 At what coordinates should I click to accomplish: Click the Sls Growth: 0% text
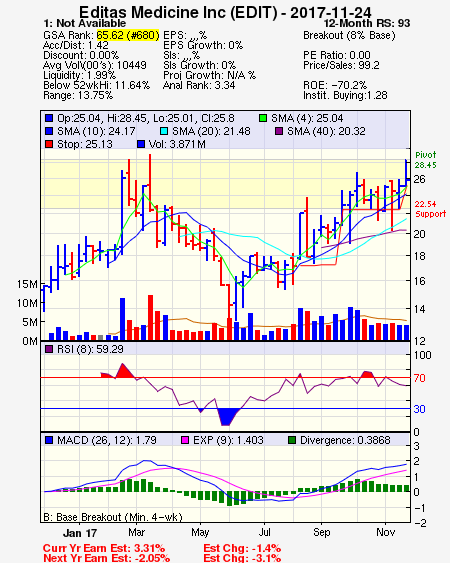tap(199, 65)
